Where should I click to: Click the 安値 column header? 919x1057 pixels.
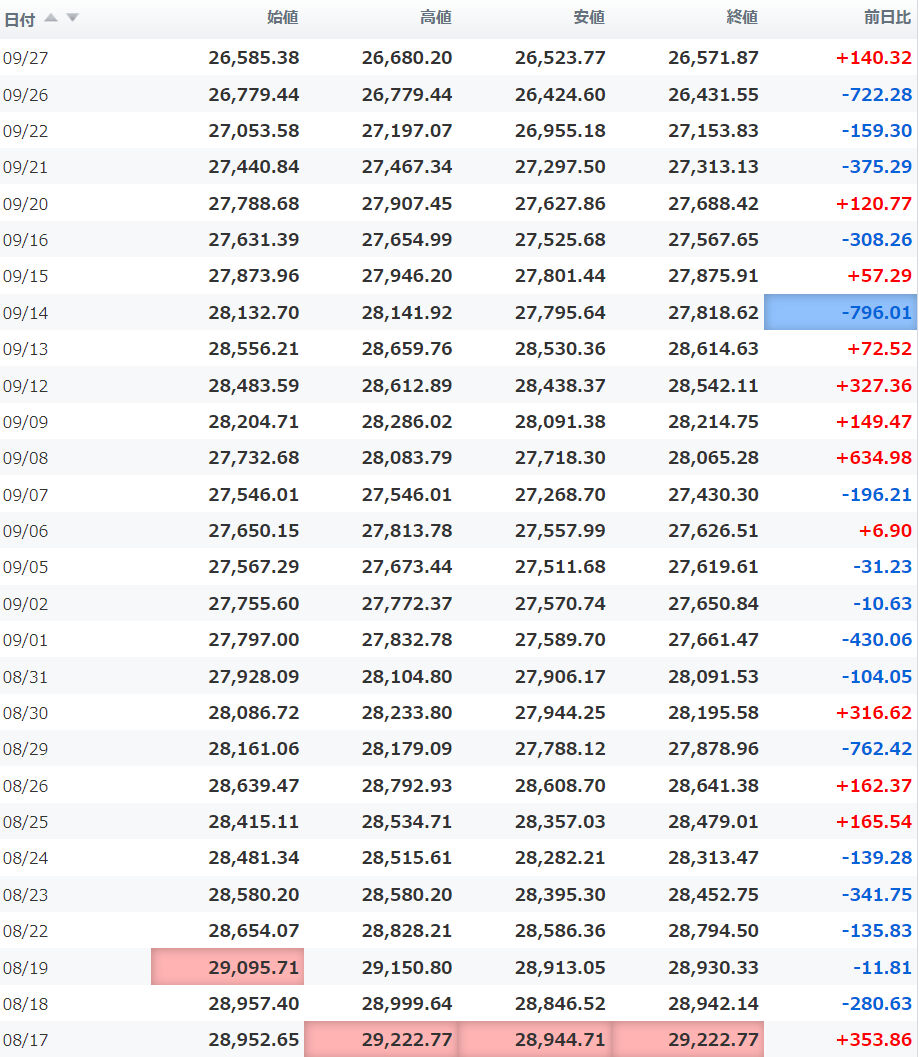589,18
